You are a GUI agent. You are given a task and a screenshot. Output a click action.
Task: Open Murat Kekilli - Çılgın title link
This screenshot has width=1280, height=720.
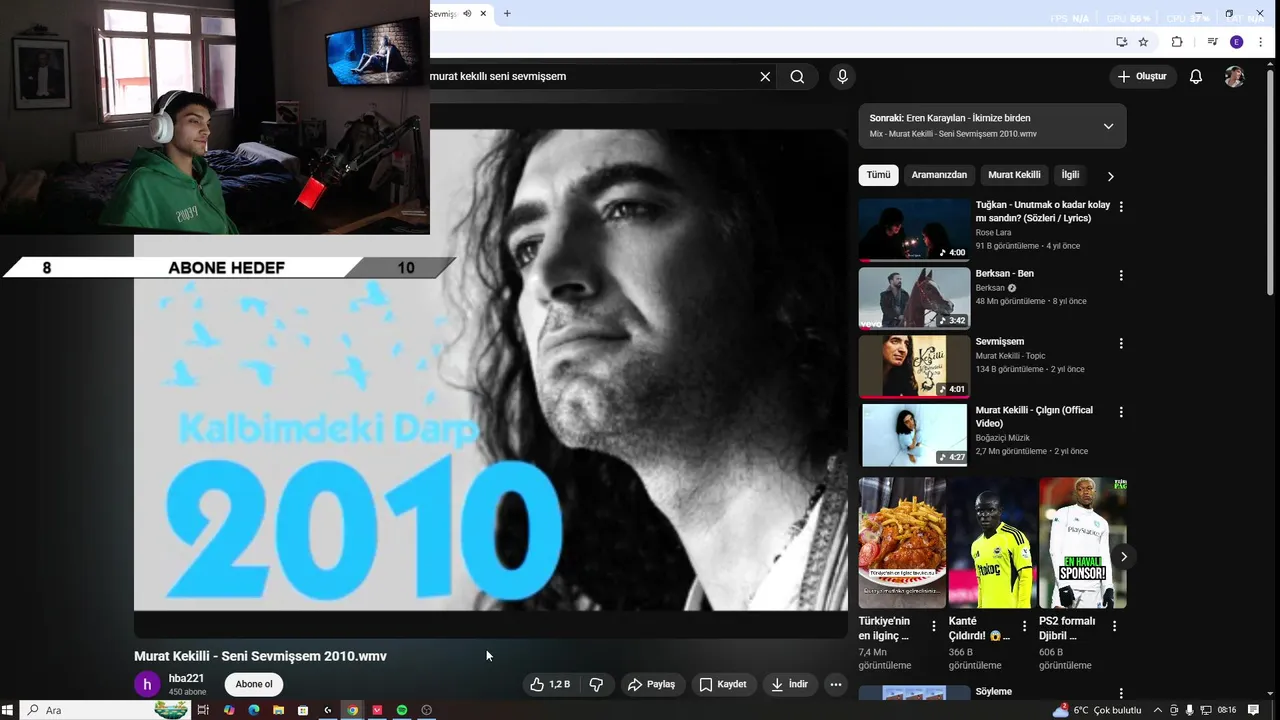(1034, 416)
